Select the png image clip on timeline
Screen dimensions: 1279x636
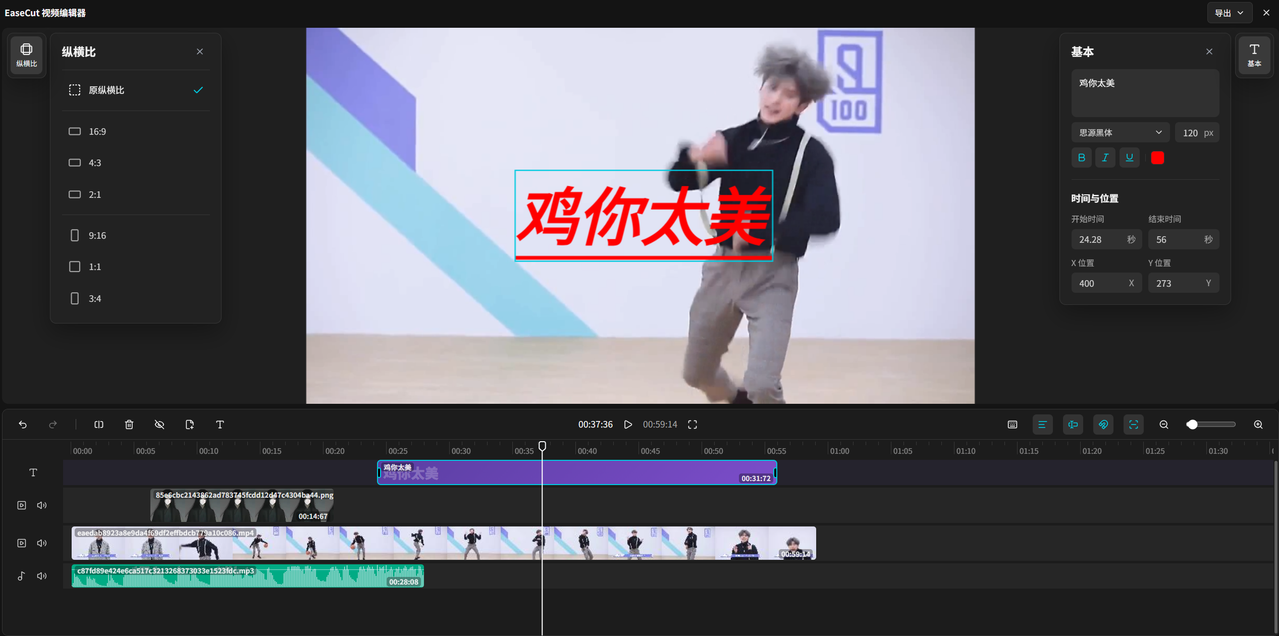pos(242,505)
